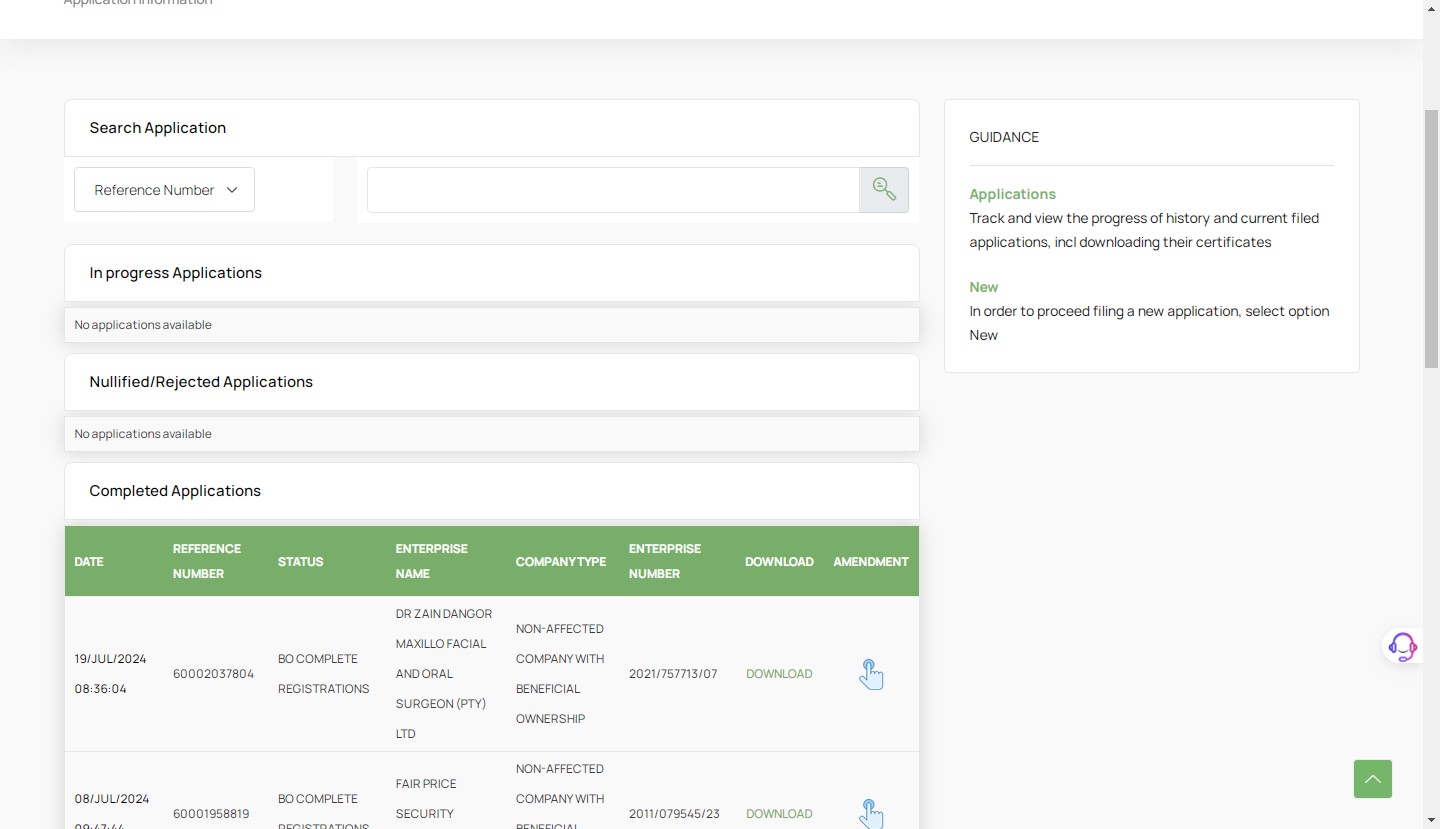Viewport: 1440px width, 829px height.
Task: Select the Completed Applications header
Action: coord(175,491)
